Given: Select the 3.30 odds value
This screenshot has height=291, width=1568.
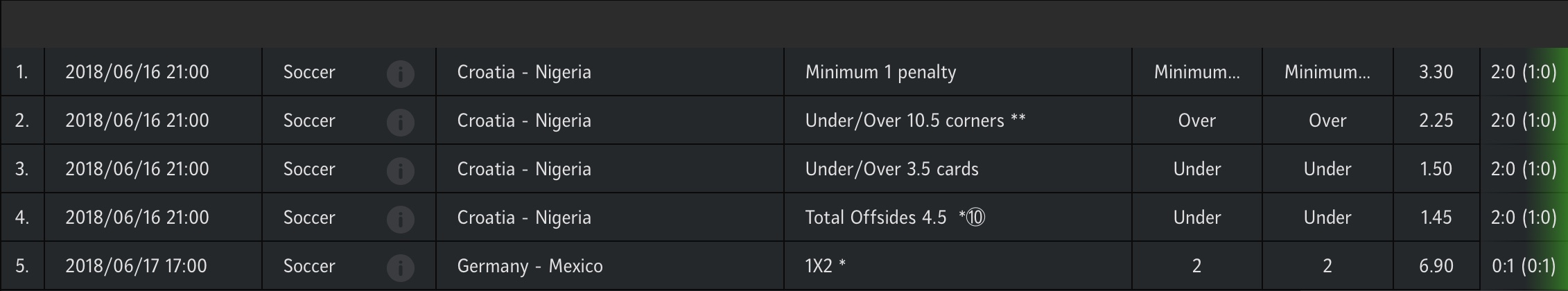Looking at the screenshot, I should [1436, 72].
